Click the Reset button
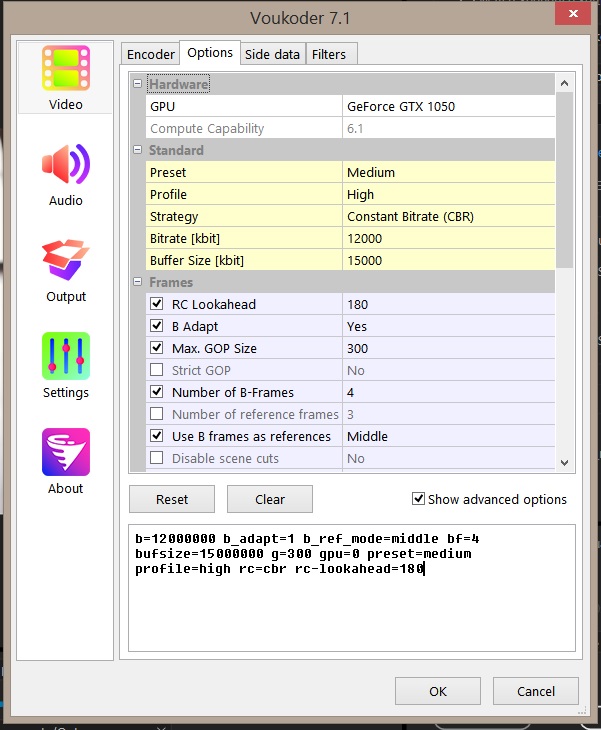Viewport: 601px width, 730px height. pyautogui.click(x=172, y=499)
